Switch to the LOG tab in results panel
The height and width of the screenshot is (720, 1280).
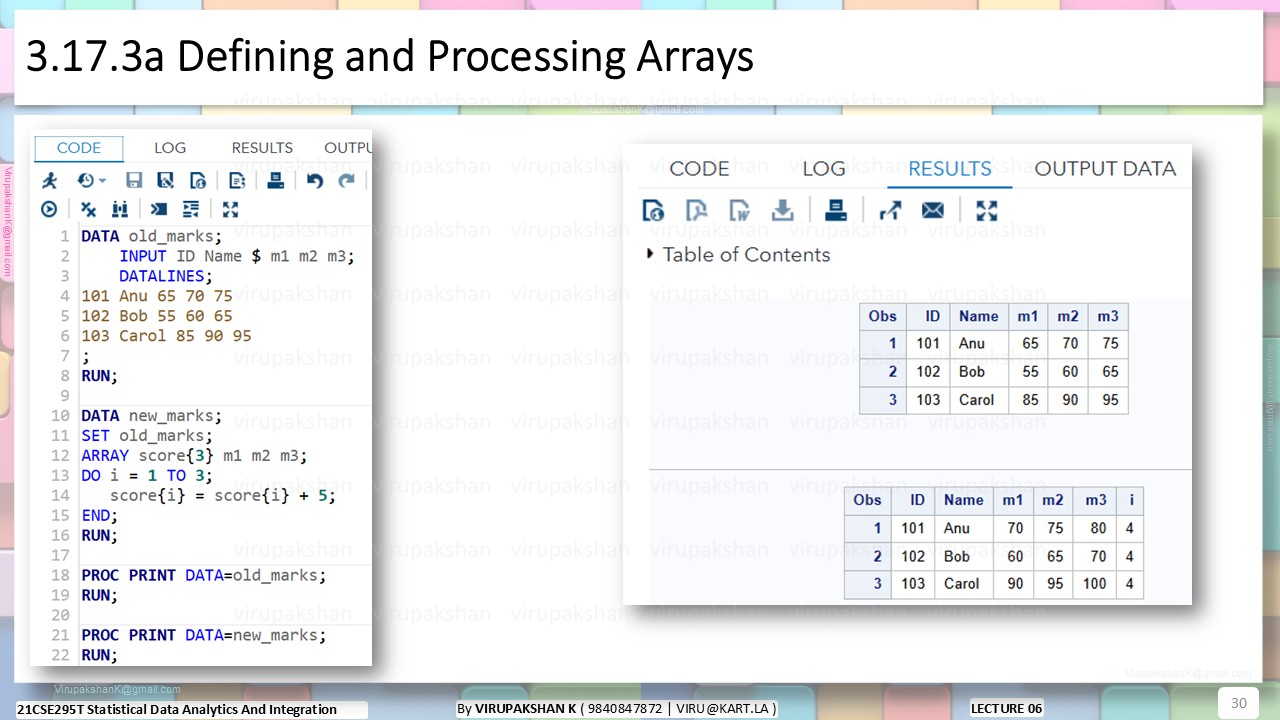[x=824, y=169]
